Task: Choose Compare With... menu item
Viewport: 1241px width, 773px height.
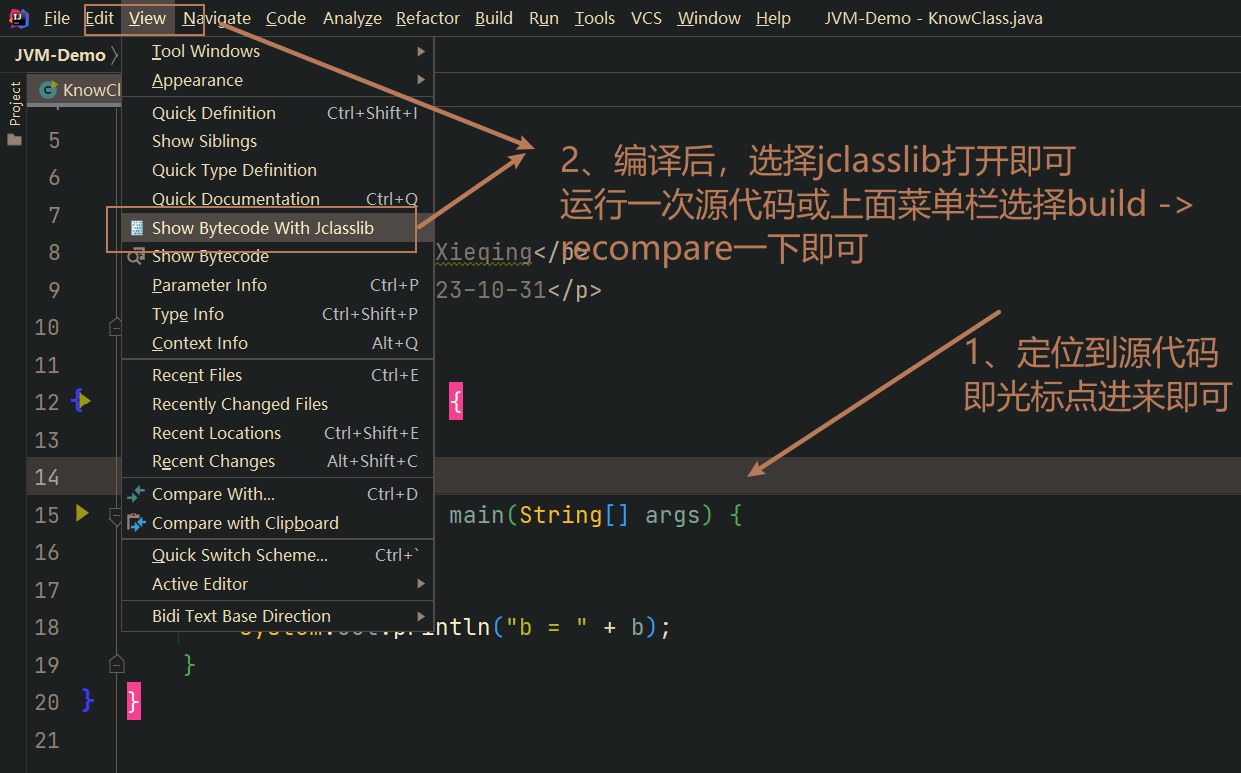Action: pyautogui.click(x=277, y=494)
